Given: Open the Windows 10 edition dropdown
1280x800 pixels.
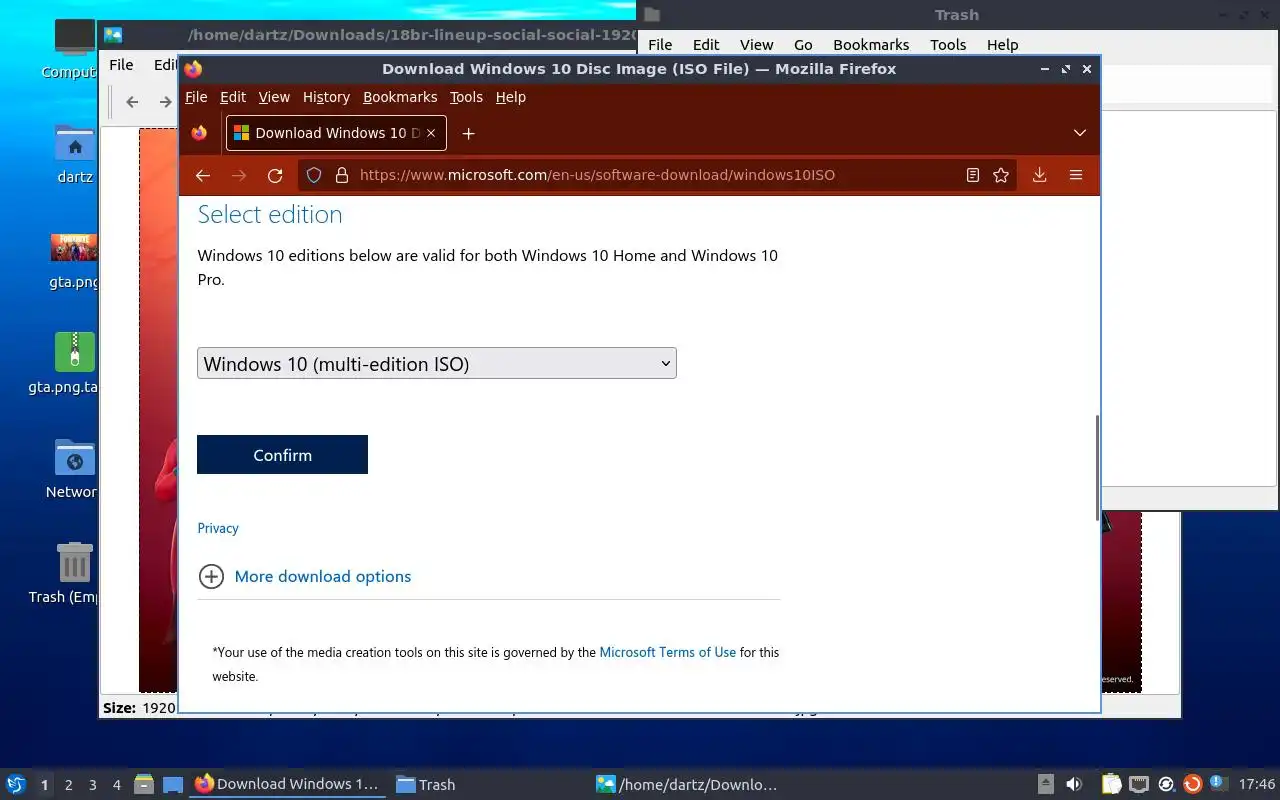Looking at the screenshot, I should tap(437, 363).
